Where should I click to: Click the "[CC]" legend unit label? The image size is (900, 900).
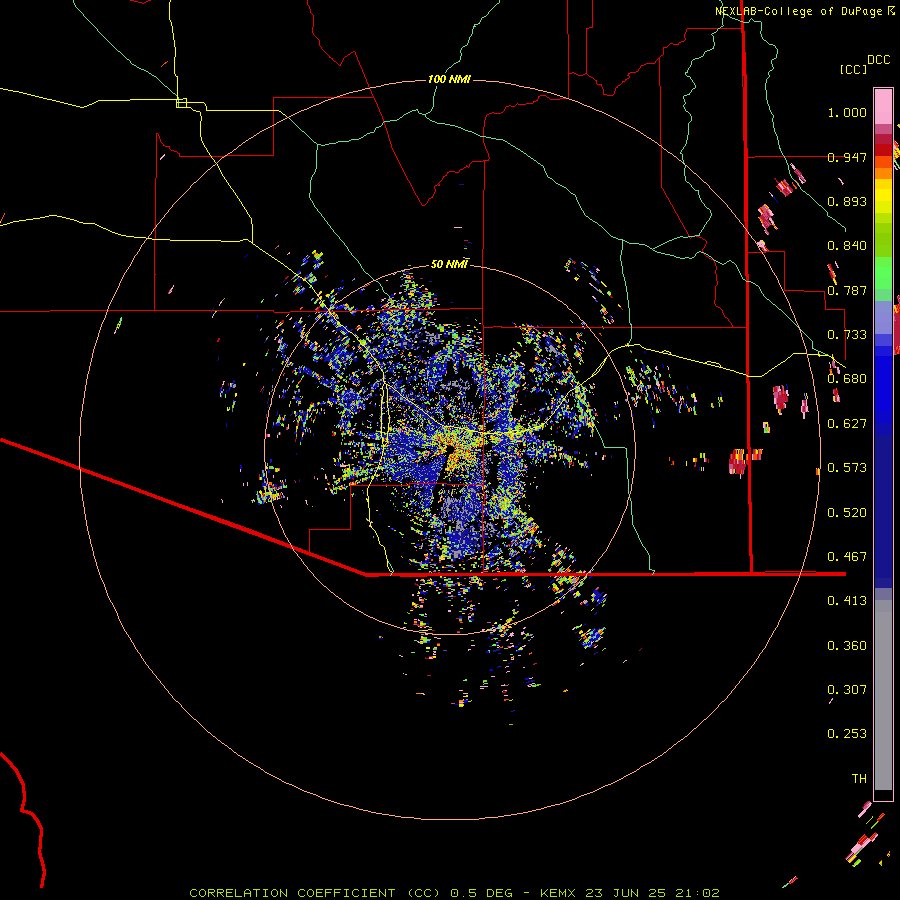pyautogui.click(x=853, y=69)
